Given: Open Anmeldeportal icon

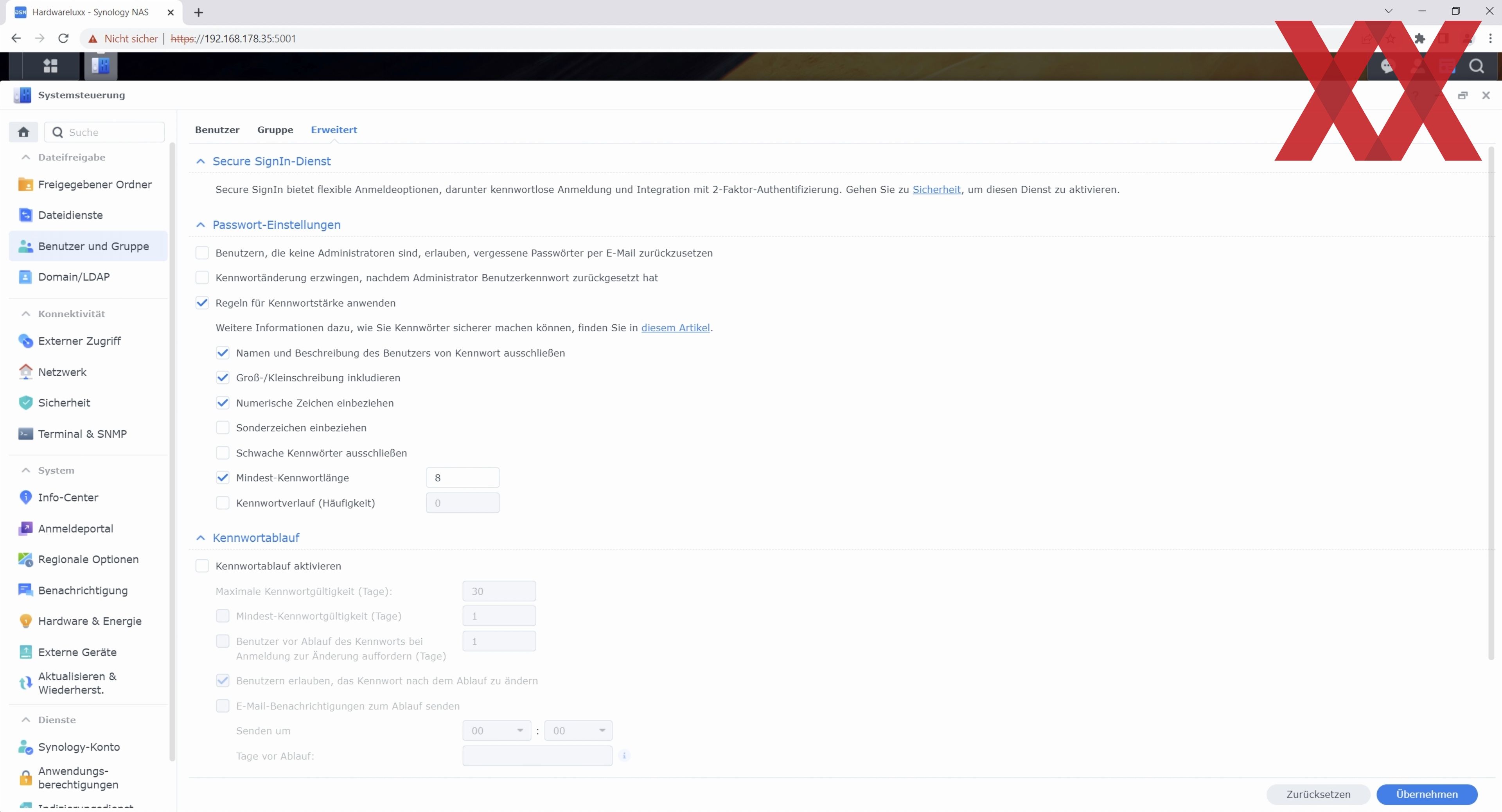Looking at the screenshot, I should pyautogui.click(x=26, y=529).
